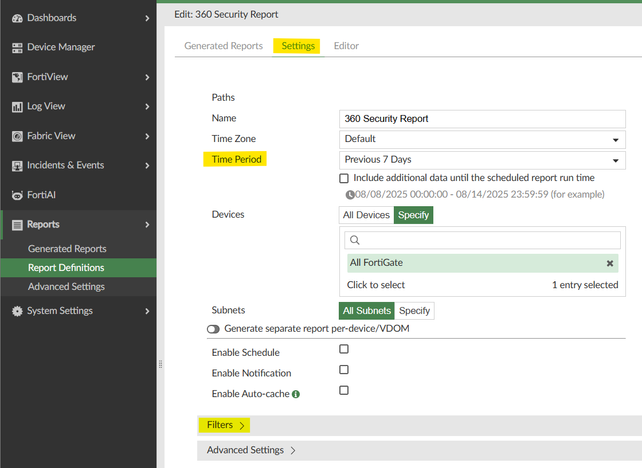Select the All Devices button

point(366,215)
